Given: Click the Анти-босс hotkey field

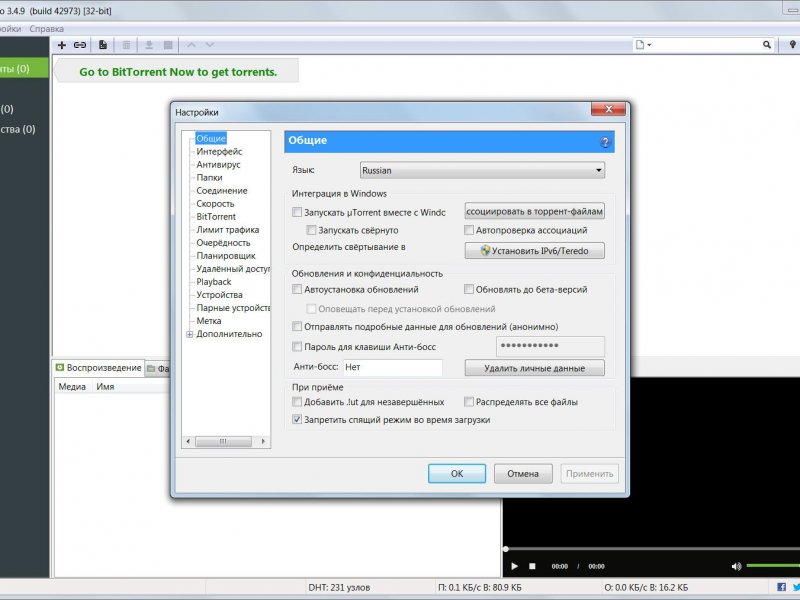Looking at the screenshot, I should pos(392,367).
